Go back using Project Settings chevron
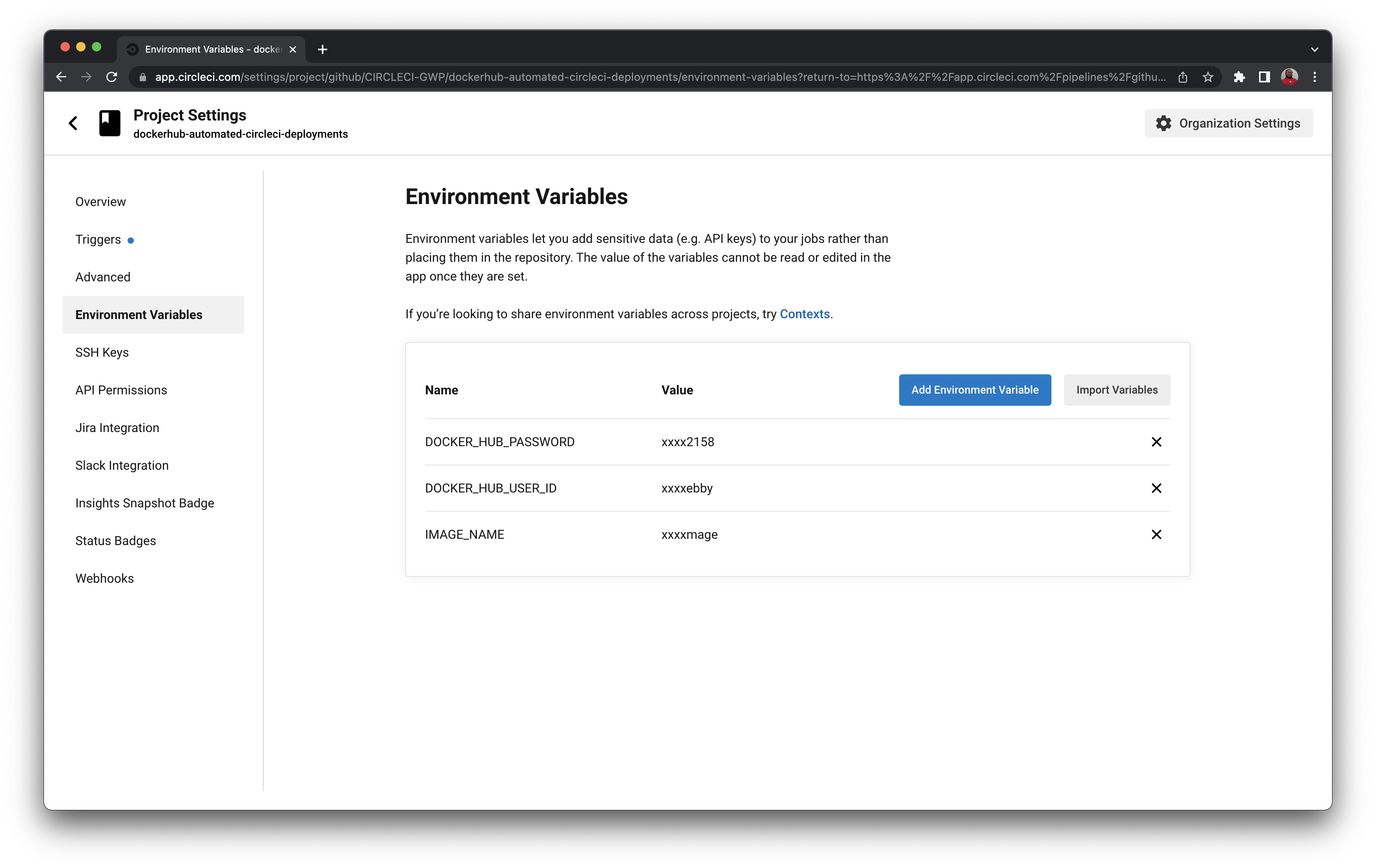This screenshot has width=1376, height=868. (73, 124)
